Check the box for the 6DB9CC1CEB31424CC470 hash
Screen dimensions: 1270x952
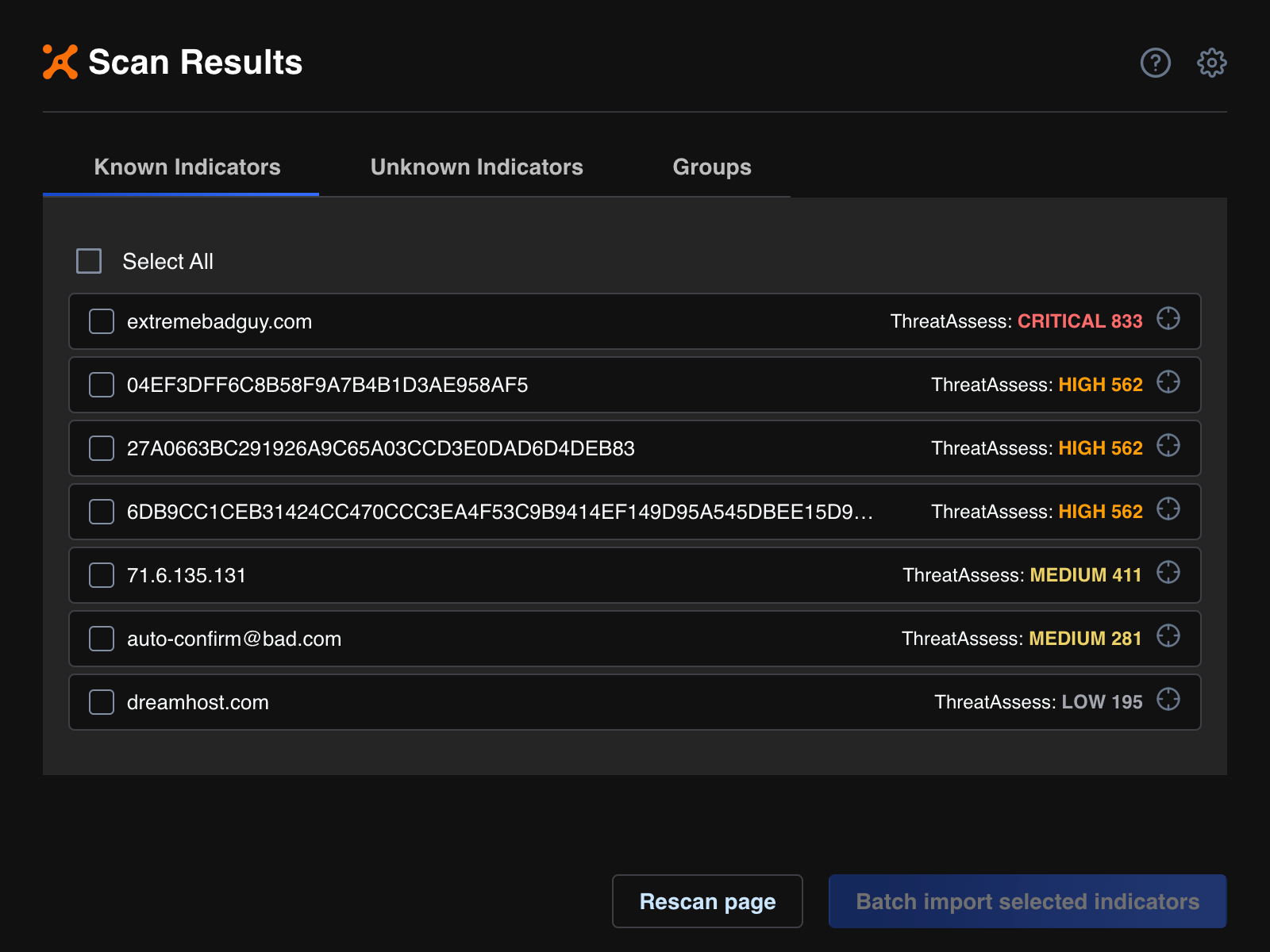102,512
